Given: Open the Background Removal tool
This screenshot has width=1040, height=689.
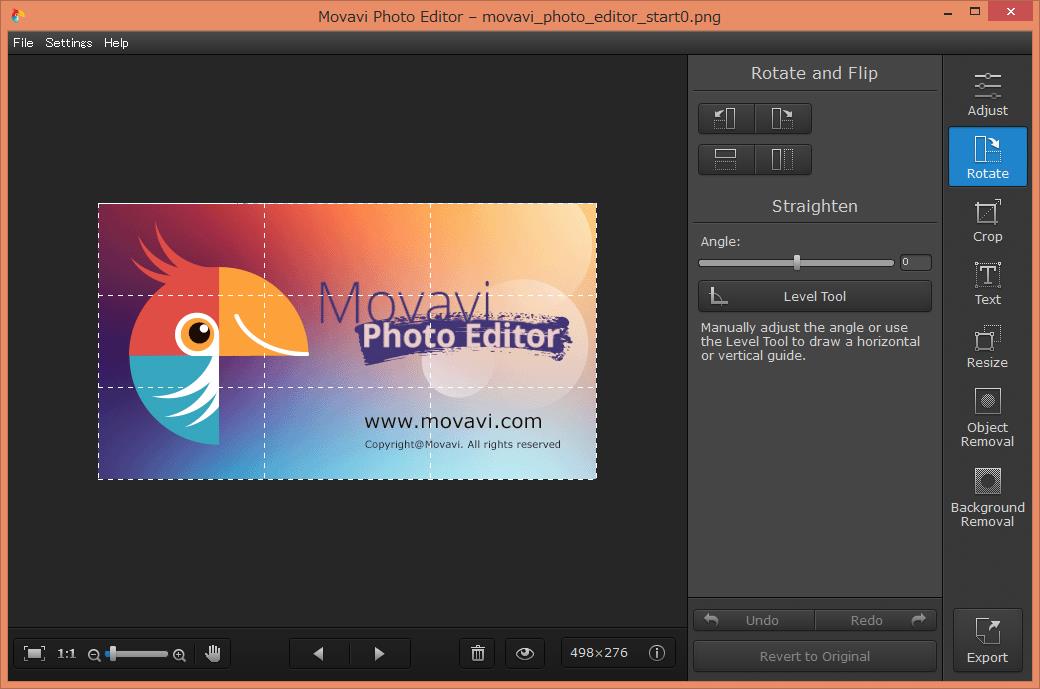Looking at the screenshot, I should click(x=987, y=497).
